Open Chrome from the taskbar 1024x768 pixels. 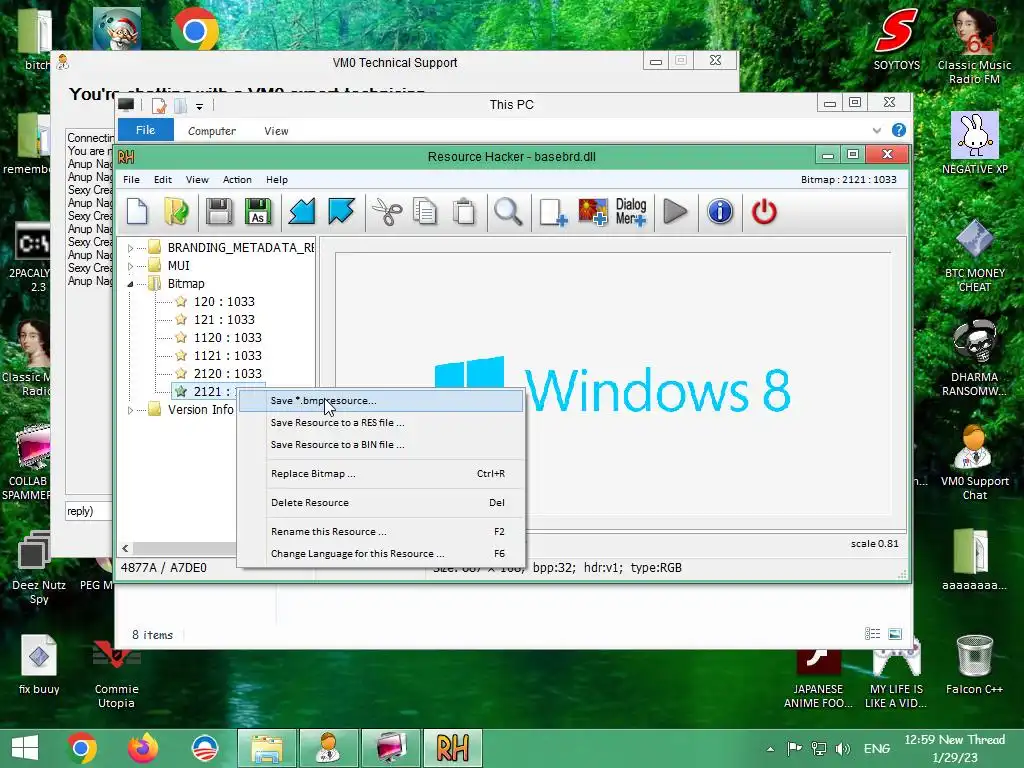point(81,748)
